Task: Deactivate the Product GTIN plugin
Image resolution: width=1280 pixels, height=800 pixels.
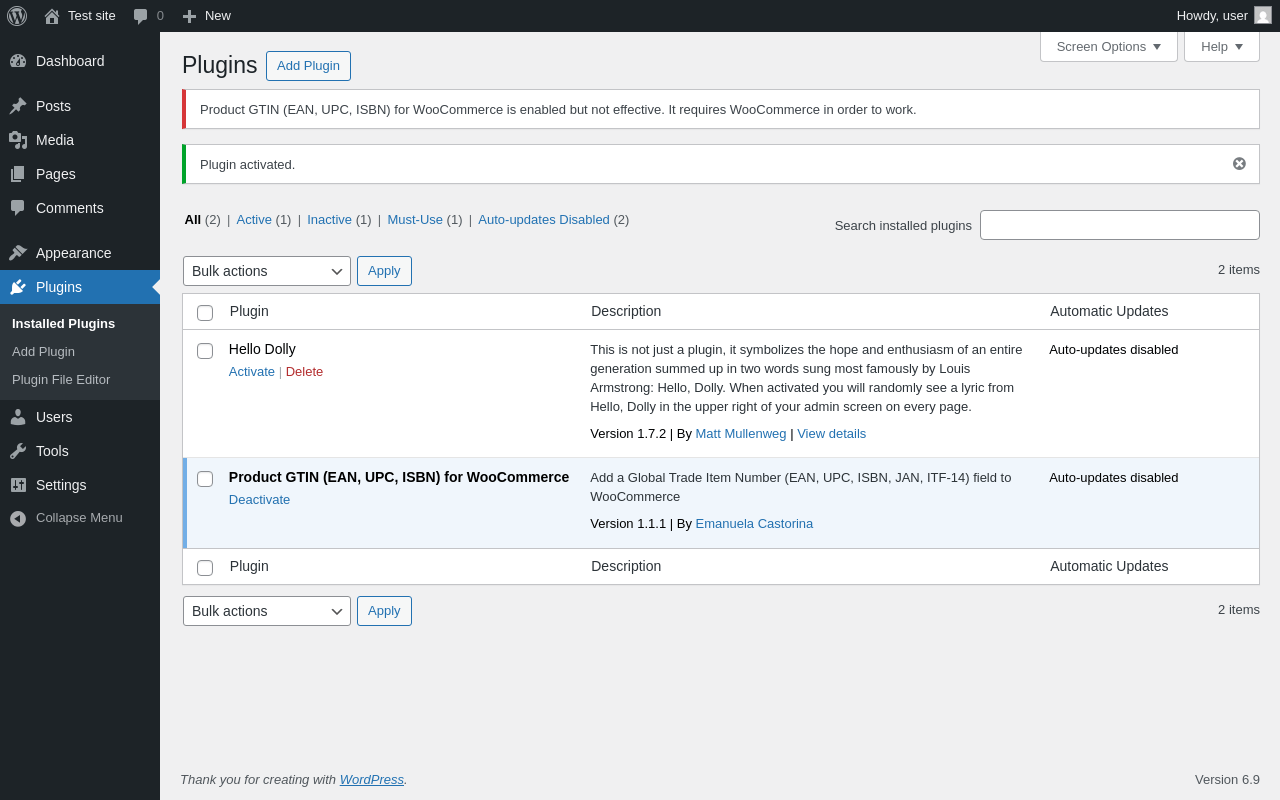Action: coord(259,500)
